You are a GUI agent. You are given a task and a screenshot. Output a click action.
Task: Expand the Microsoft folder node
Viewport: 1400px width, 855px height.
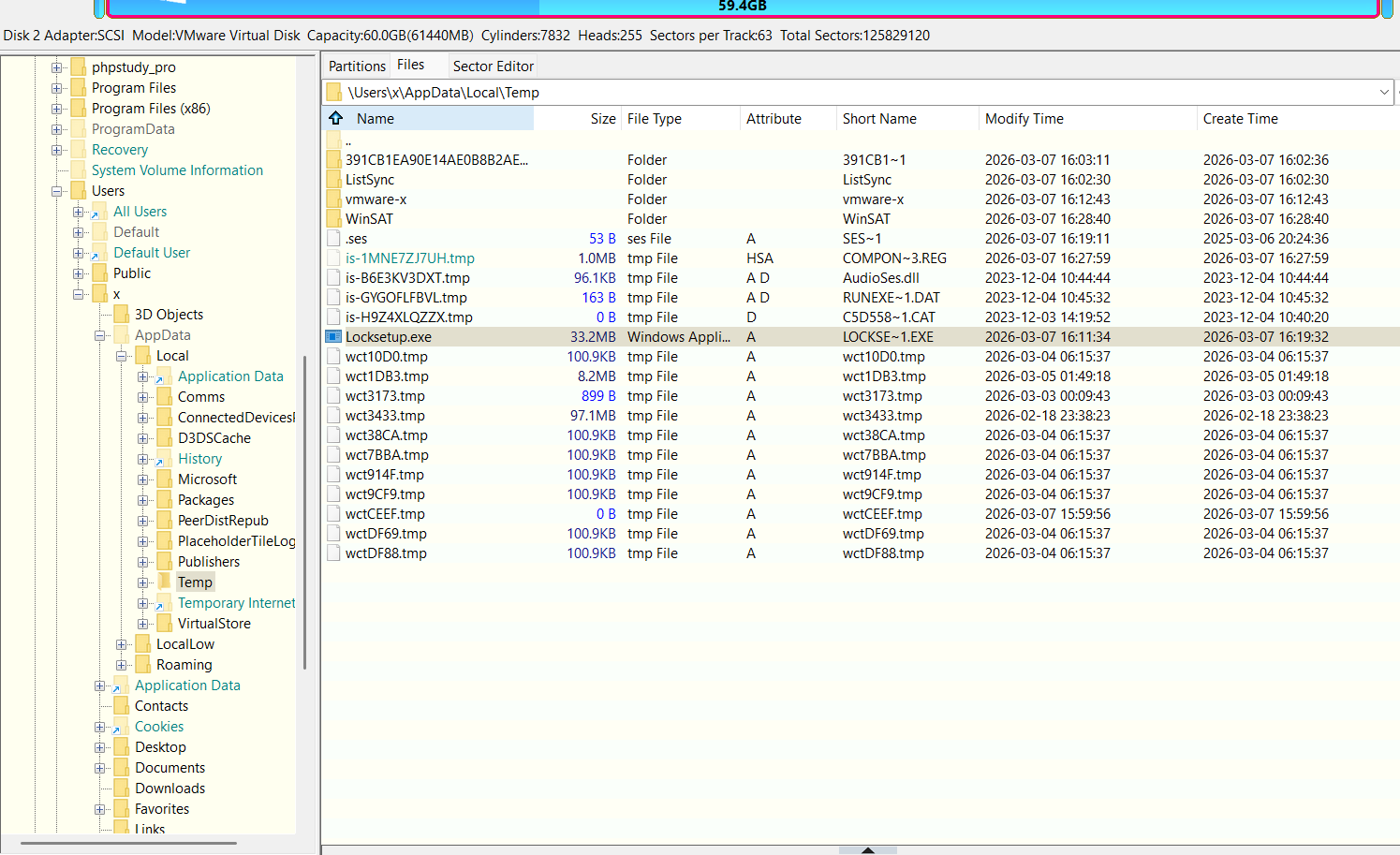pyautogui.click(x=143, y=479)
